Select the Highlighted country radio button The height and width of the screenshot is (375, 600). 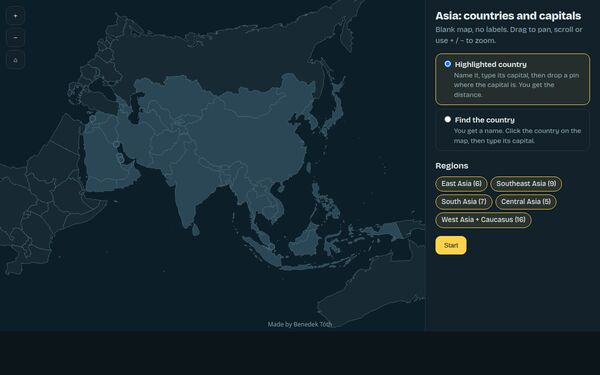pos(447,64)
